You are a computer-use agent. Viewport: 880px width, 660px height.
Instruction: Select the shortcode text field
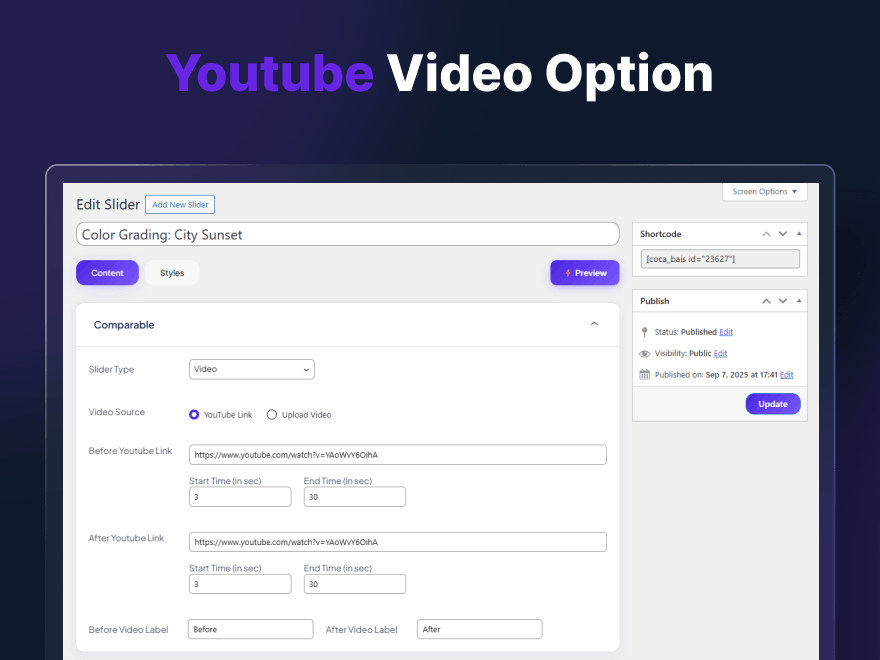pos(720,259)
